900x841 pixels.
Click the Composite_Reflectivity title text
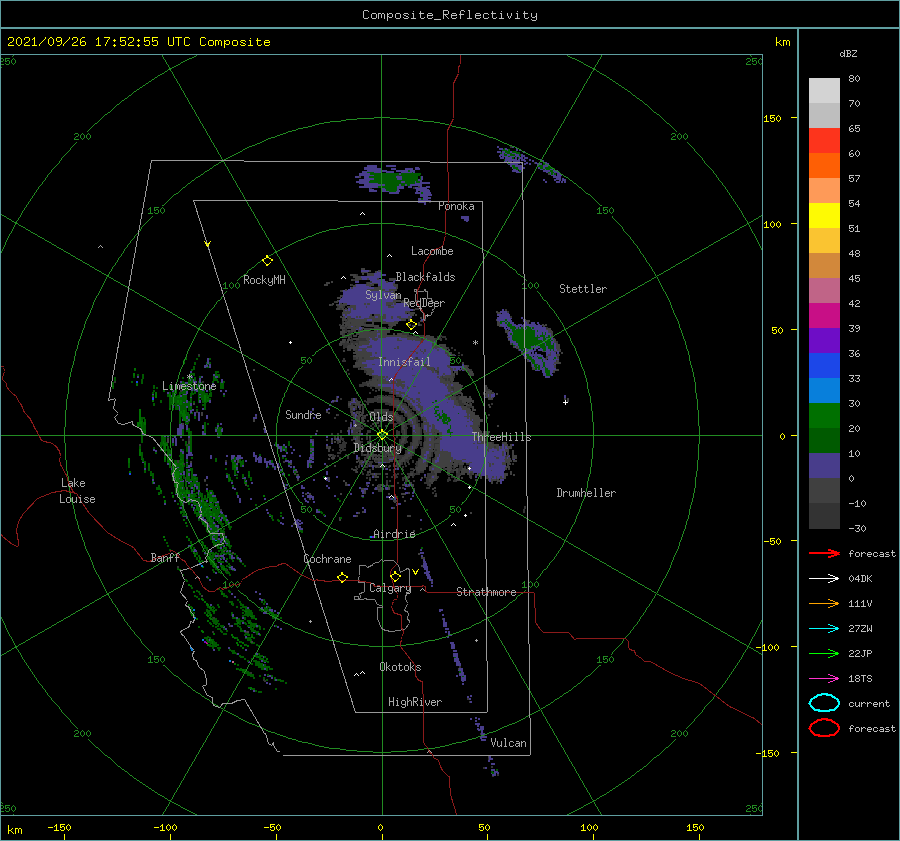[450, 15]
